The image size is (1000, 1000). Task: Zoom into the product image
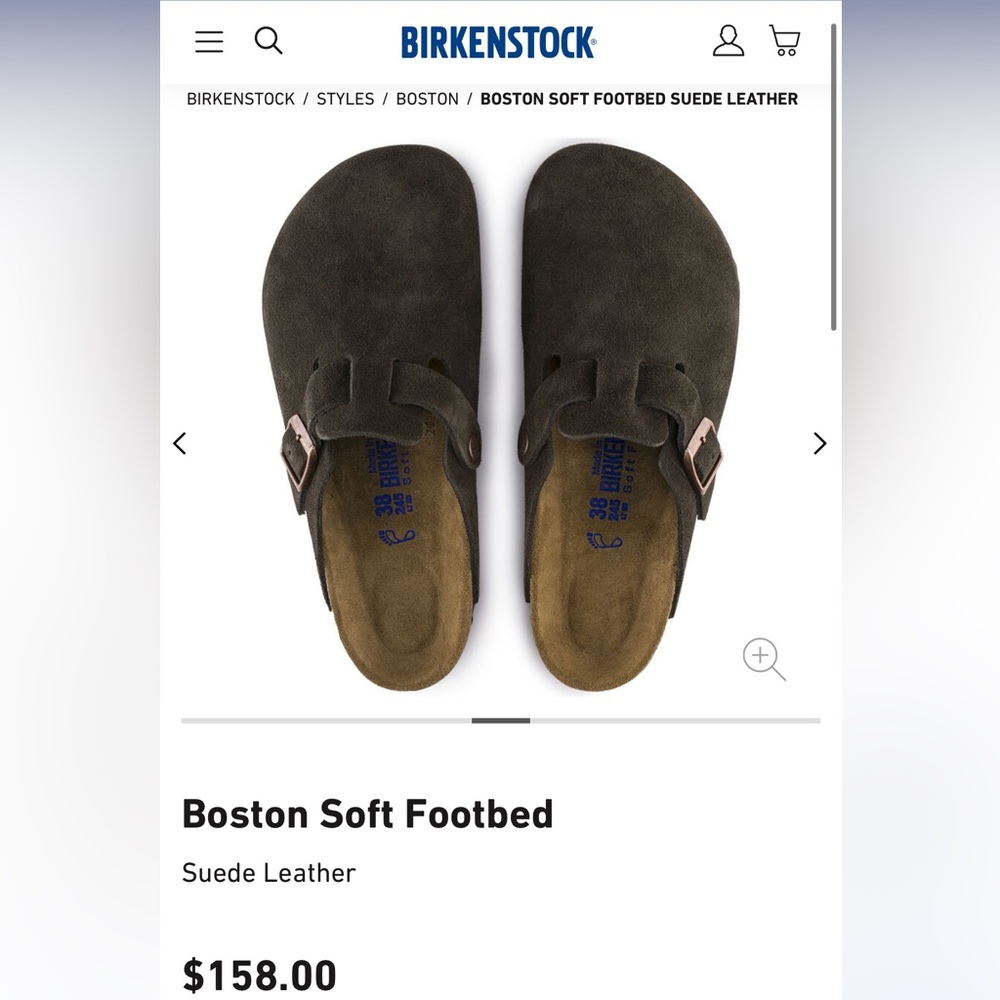763,657
